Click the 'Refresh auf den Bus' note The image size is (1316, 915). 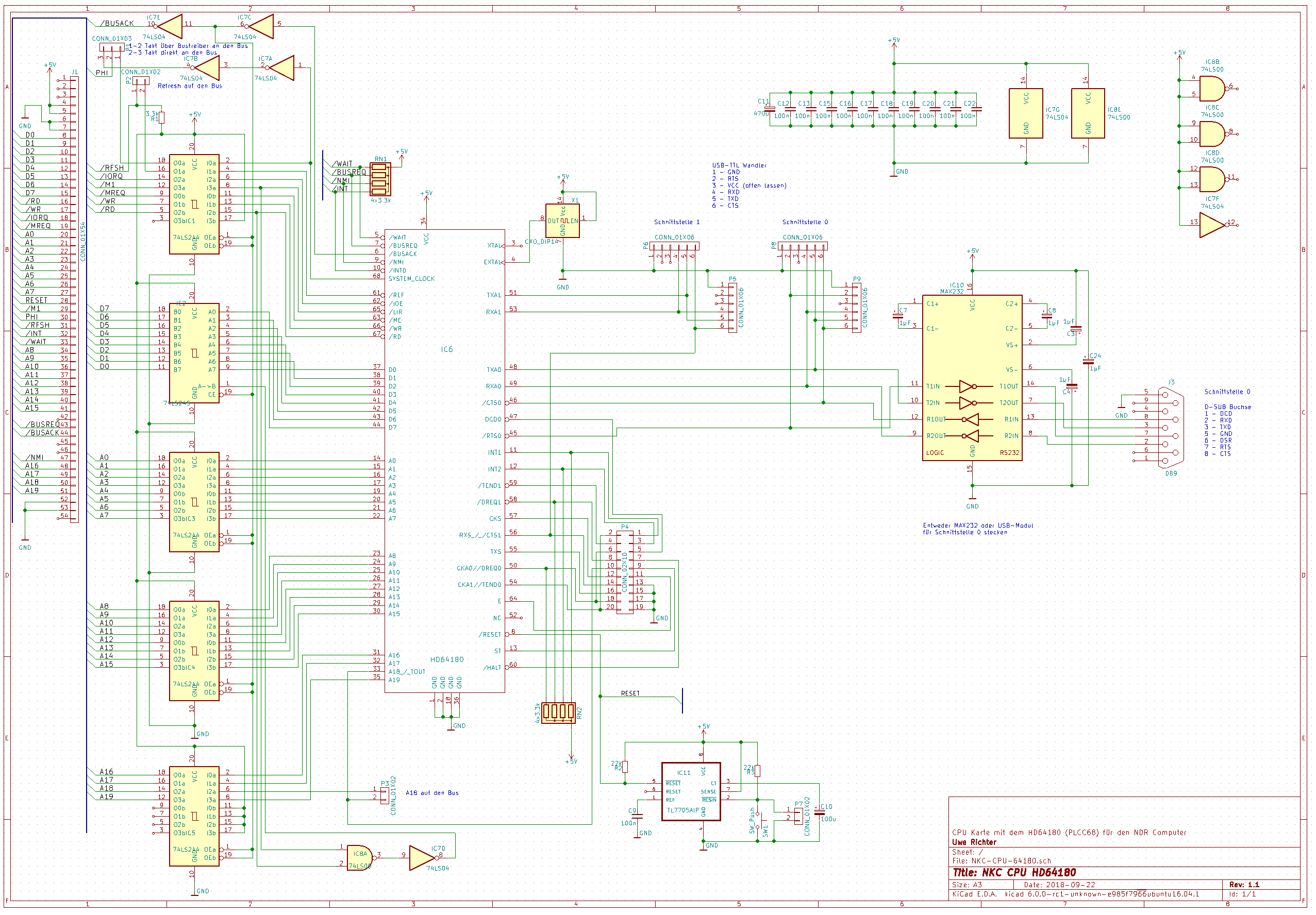(190, 86)
